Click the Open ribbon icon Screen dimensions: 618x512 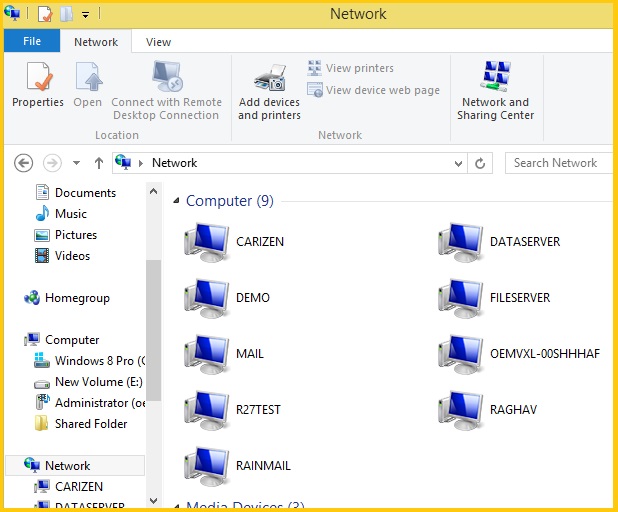(88, 76)
